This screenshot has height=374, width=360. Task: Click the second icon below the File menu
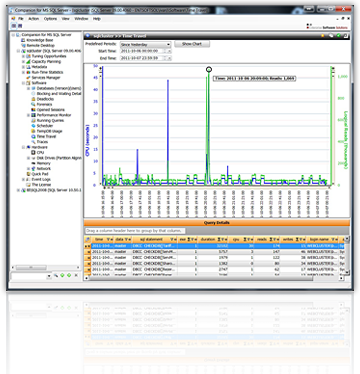tap(20, 26)
